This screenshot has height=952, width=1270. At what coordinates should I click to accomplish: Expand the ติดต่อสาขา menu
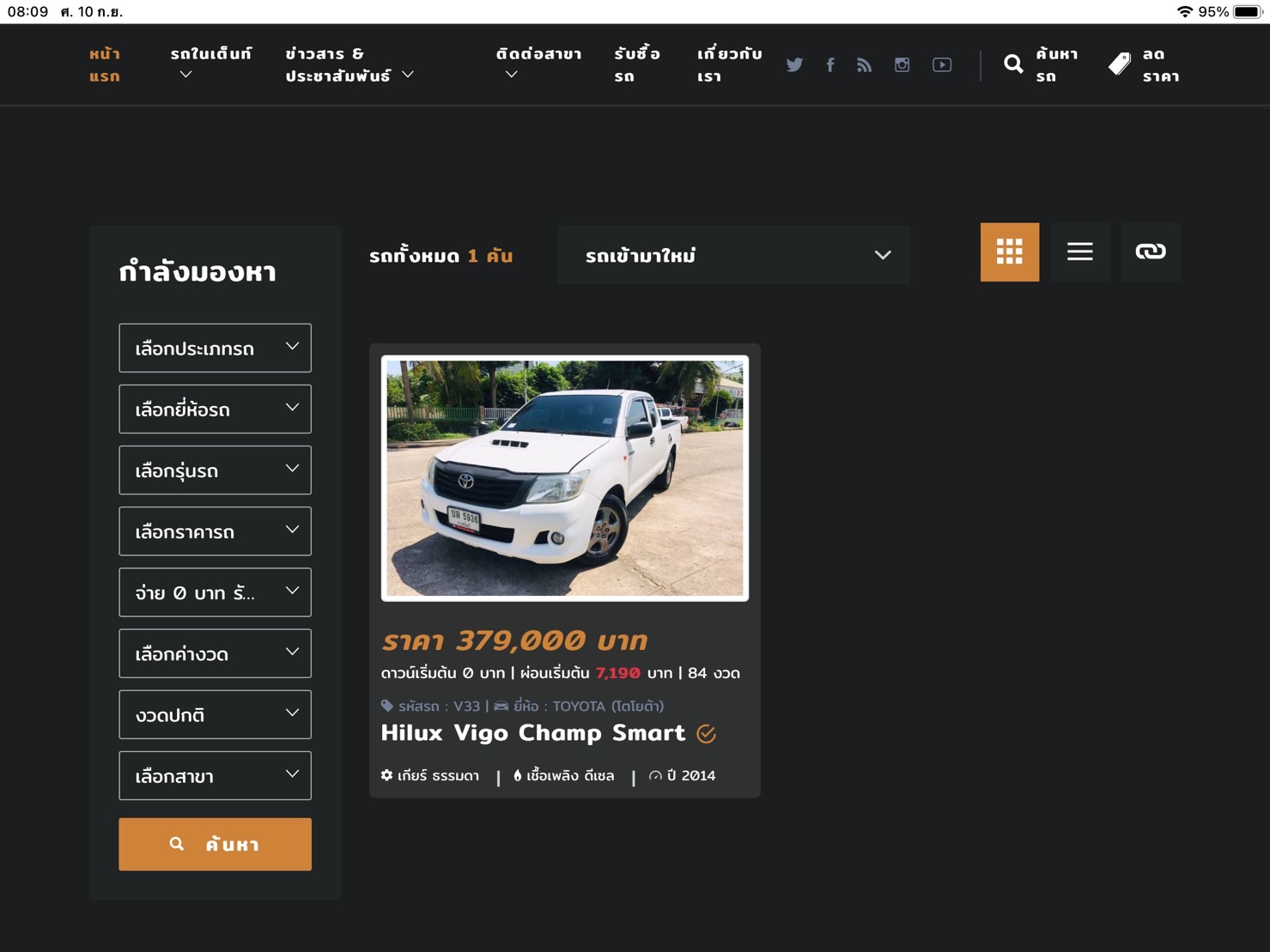tap(538, 64)
